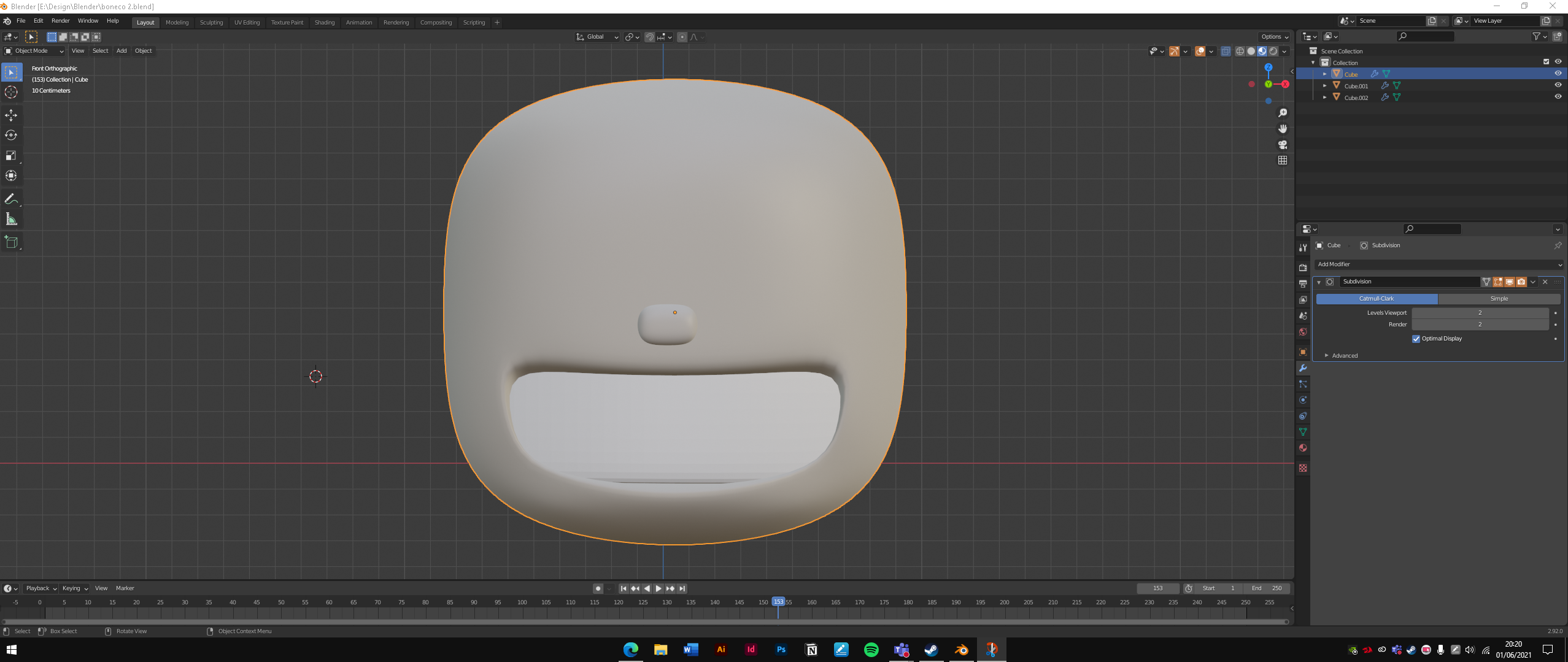Expand the Cube.001 outliner item

click(x=1325, y=86)
